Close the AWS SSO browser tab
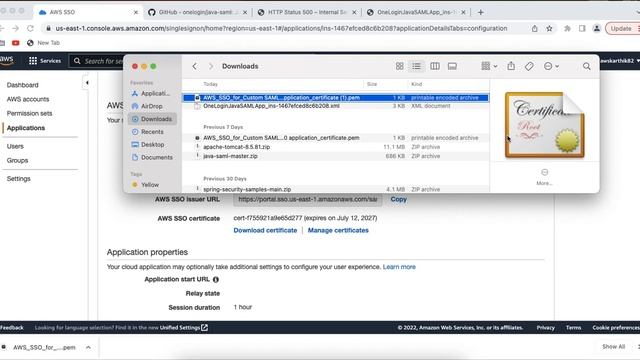This screenshot has height=360, width=640. pos(136,12)
